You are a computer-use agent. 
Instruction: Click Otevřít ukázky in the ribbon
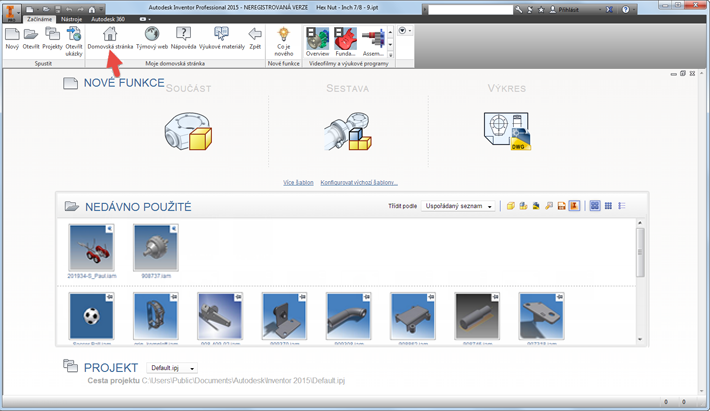[74, 41]
